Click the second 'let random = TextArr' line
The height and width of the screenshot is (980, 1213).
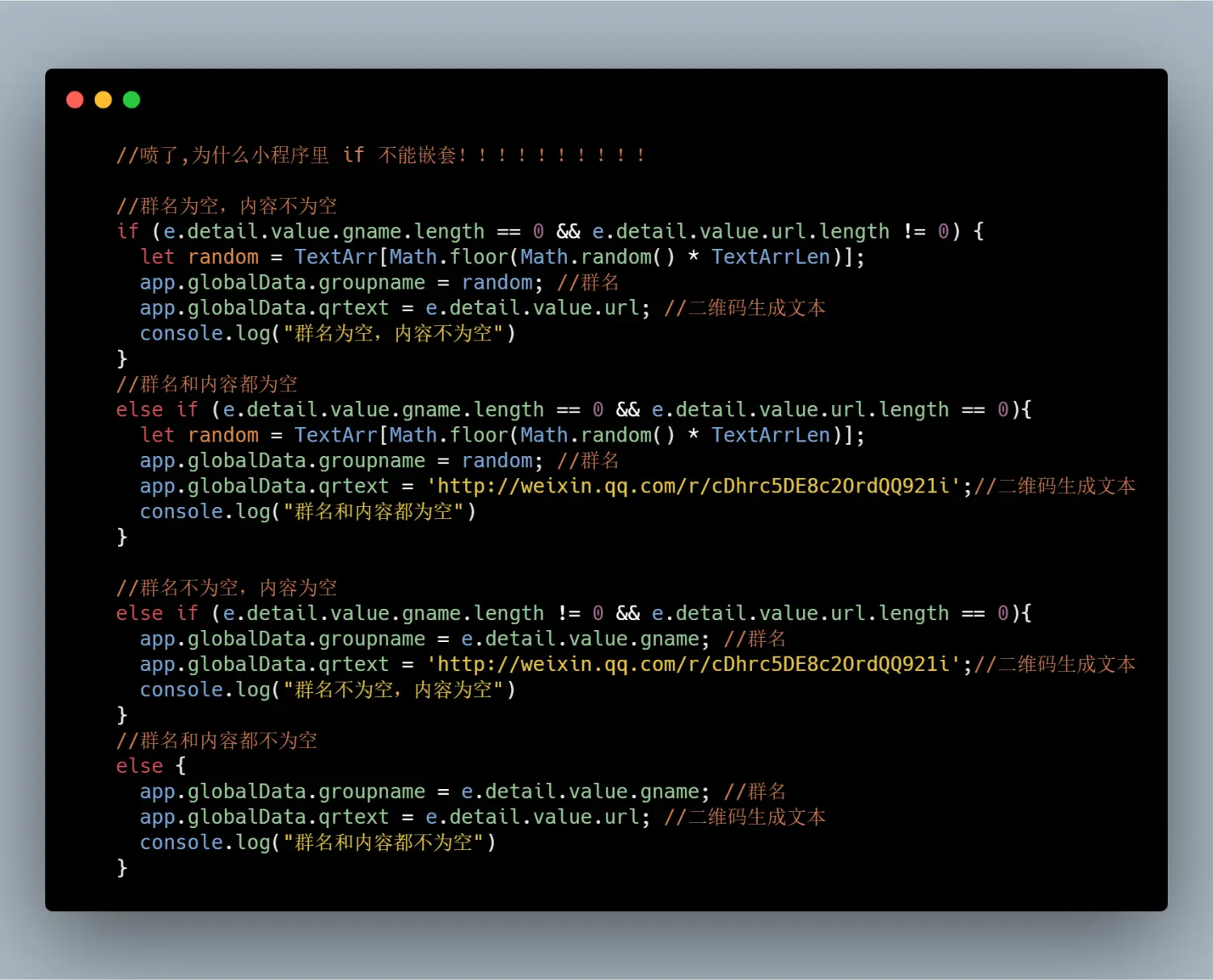point(502,435)
